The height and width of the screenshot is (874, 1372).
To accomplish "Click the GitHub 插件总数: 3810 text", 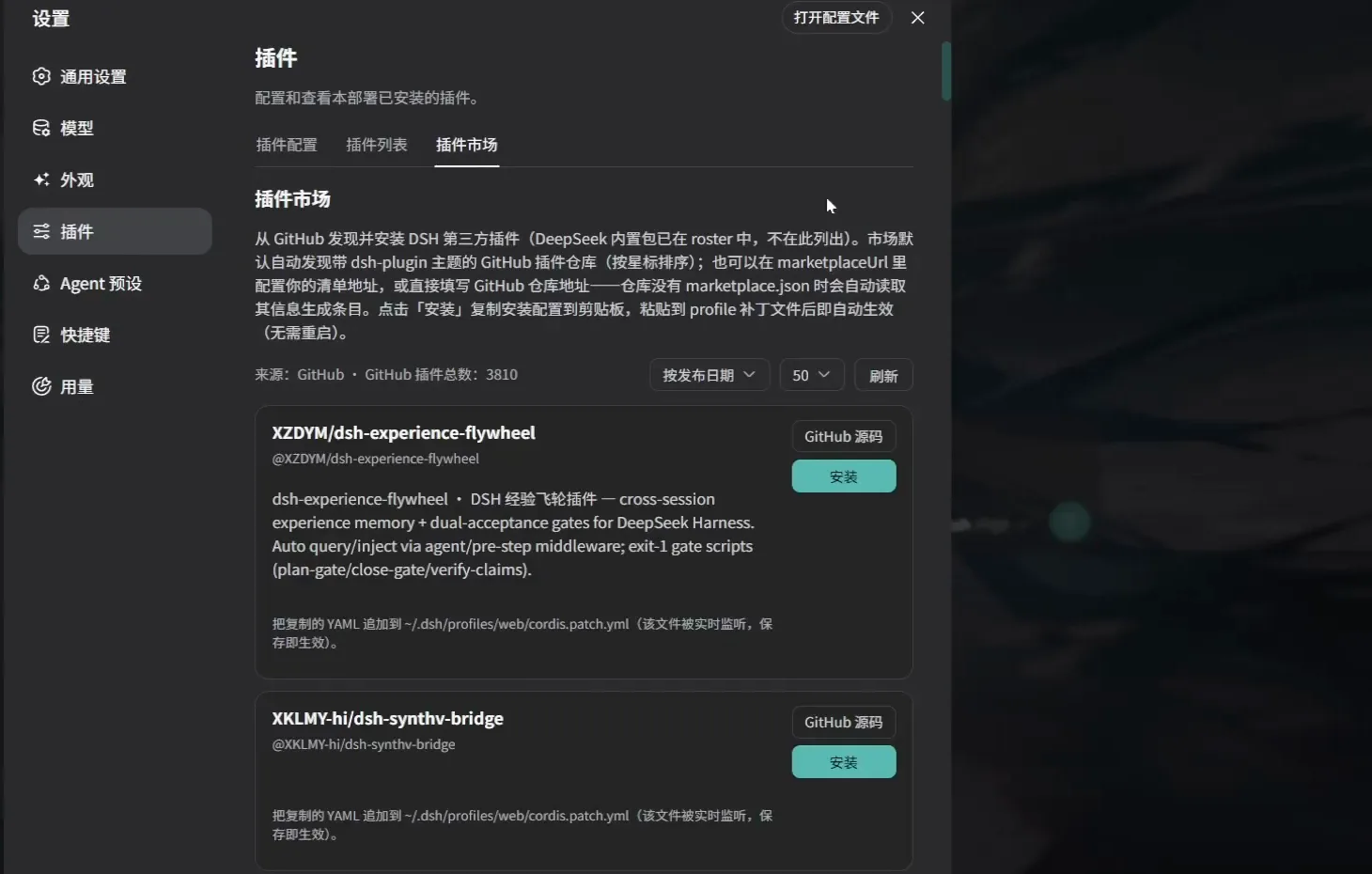I will 441,374.
